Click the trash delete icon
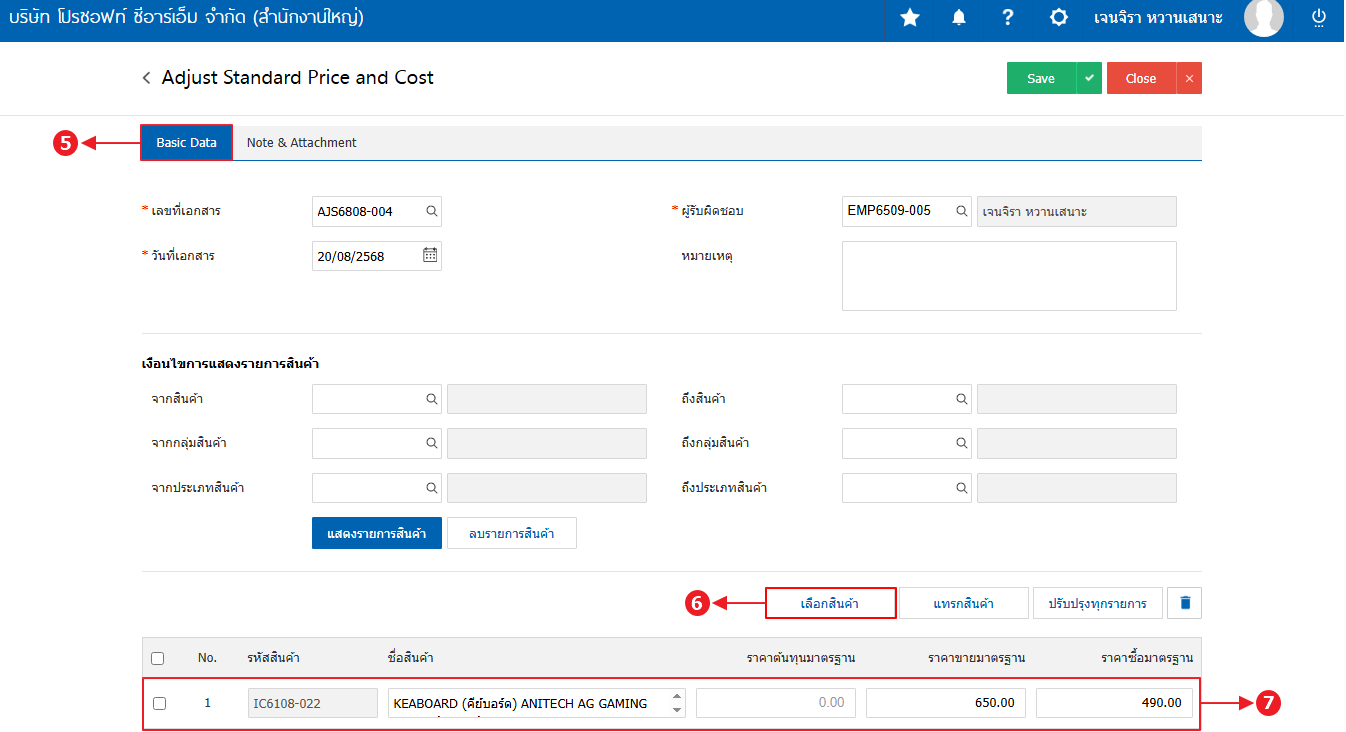Image resolution: width=1346 pixels, height=732 pixels. click(1185, 603)
